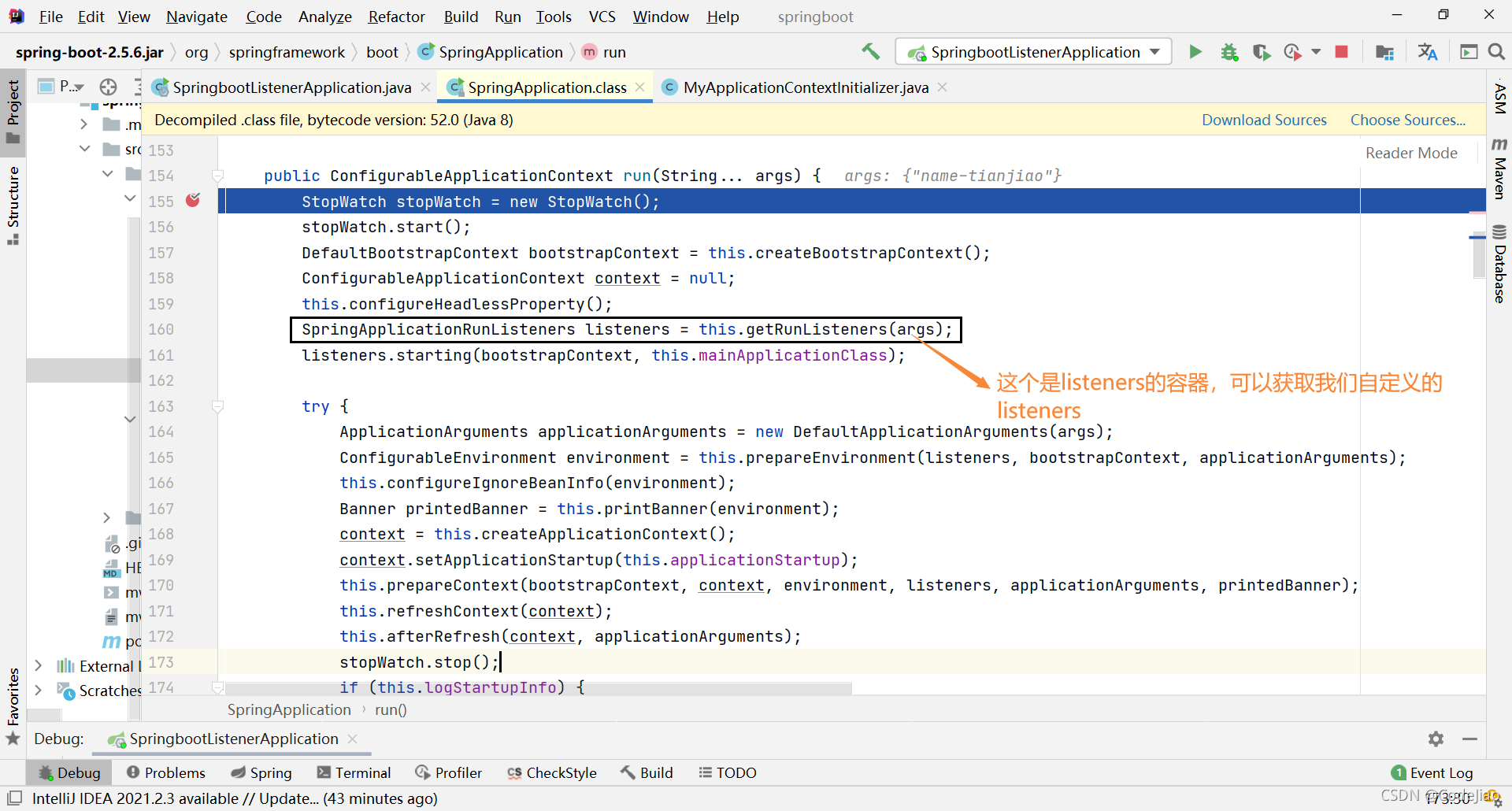Fold the run method at line 154
The width and height of the screenshot is (1512, 811).
tap(218, 176)
